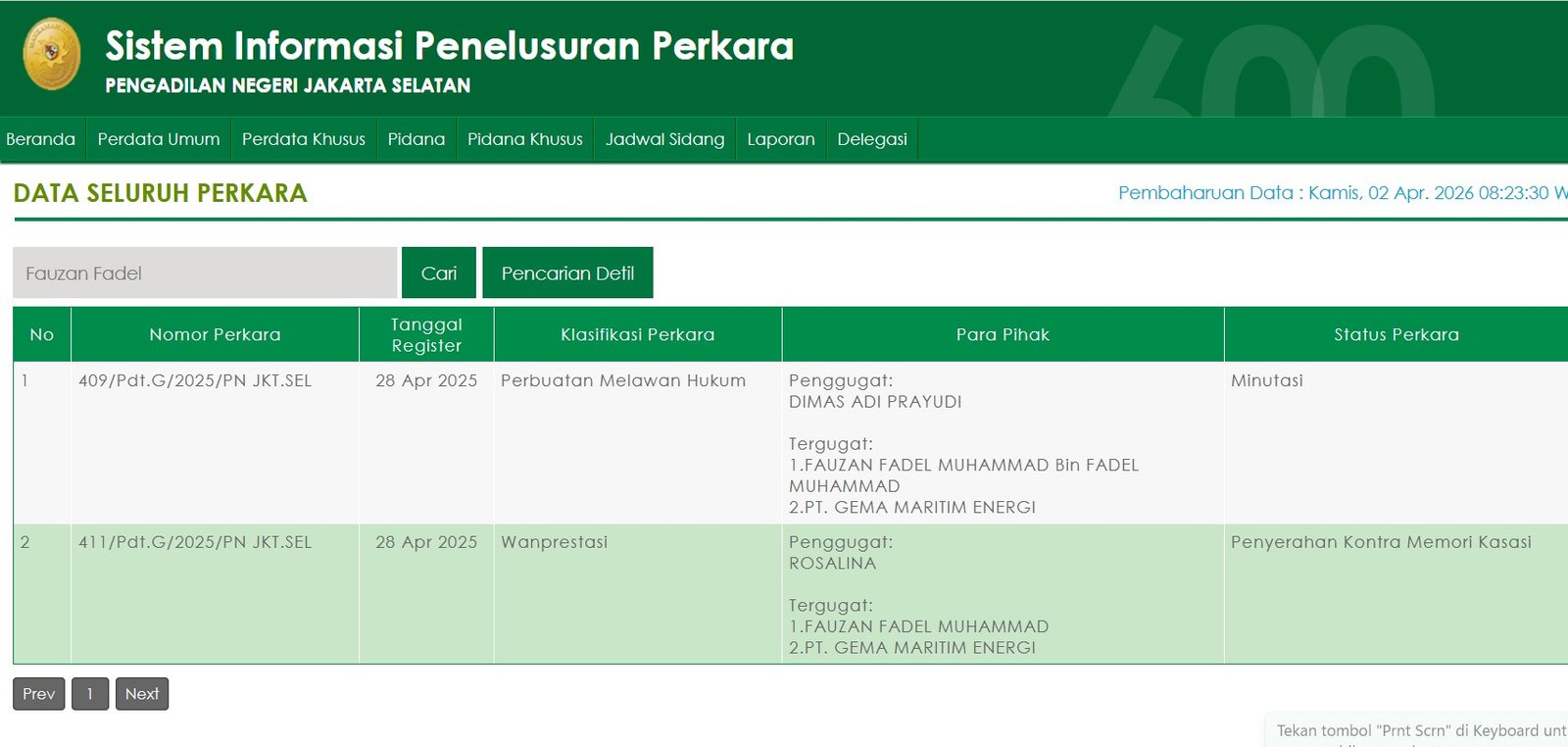The width and height of the screenshot is (1568, 747).
Task: Open the Delegasi menu
Action: coord(872,139)
